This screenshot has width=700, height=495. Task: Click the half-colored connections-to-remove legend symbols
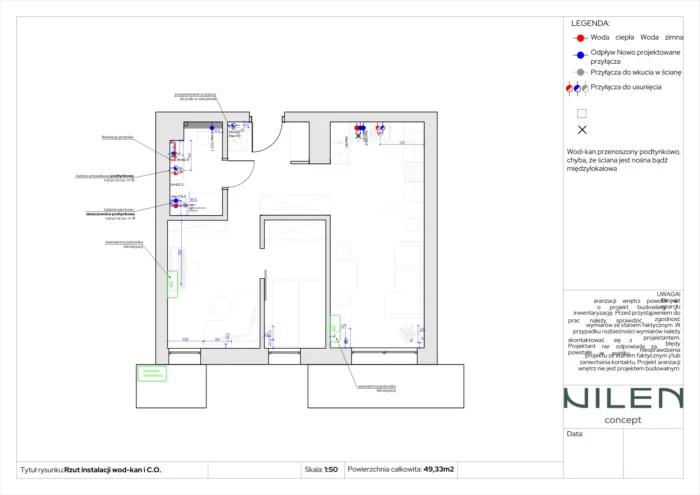(x=576, y=88)
